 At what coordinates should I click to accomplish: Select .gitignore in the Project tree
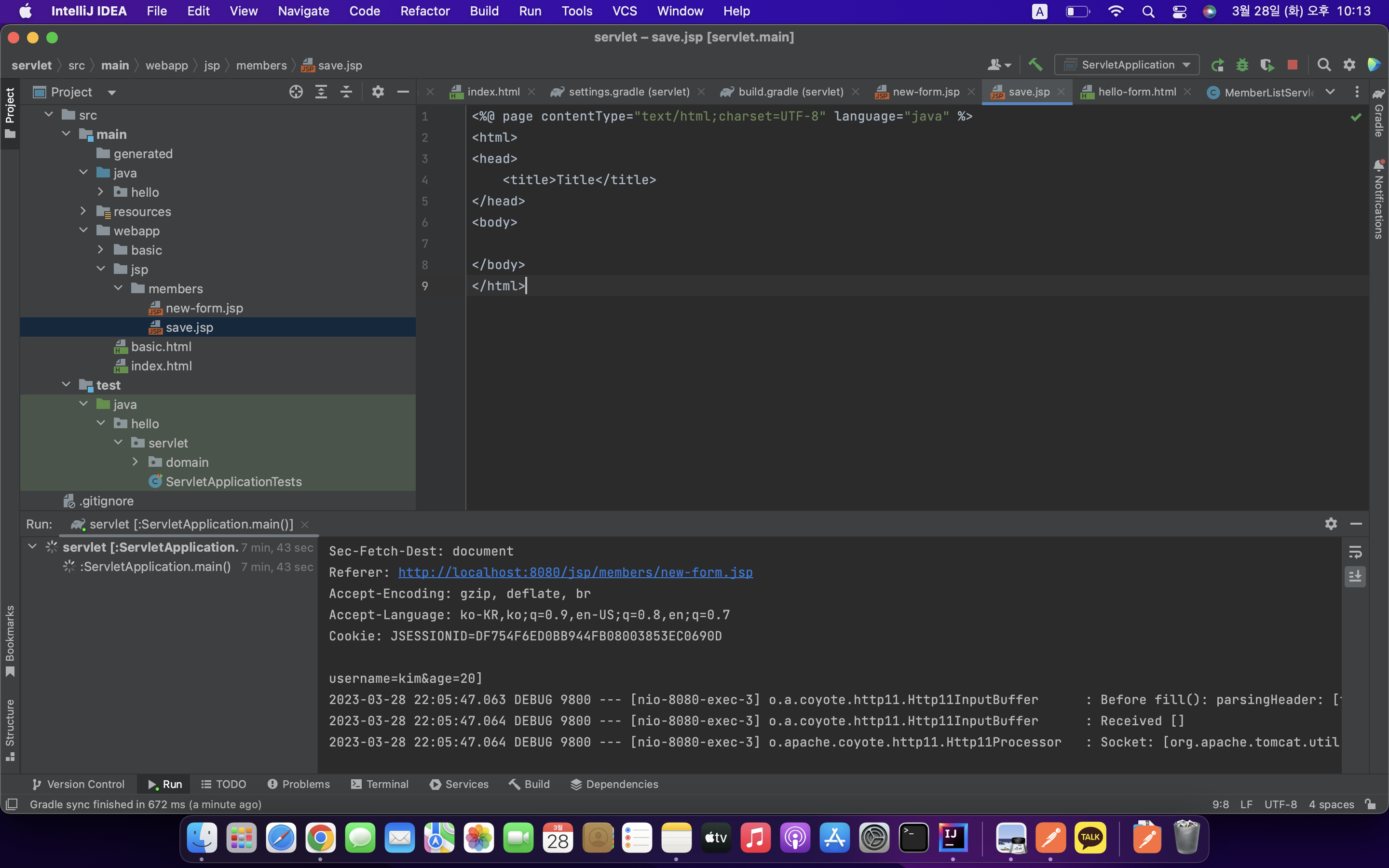pos(106,501)
